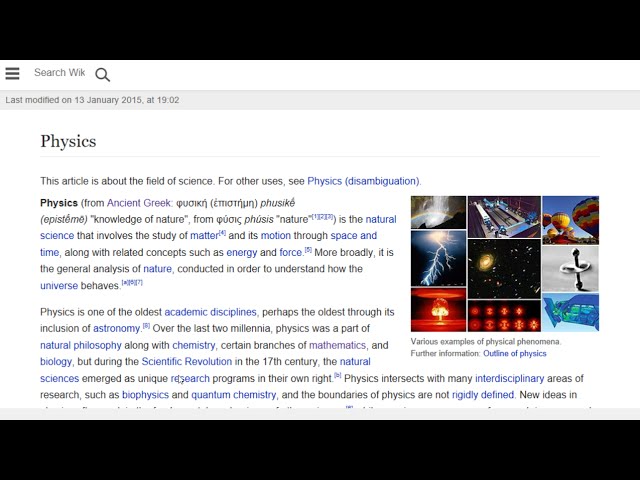Open the biophysics link

145,395
